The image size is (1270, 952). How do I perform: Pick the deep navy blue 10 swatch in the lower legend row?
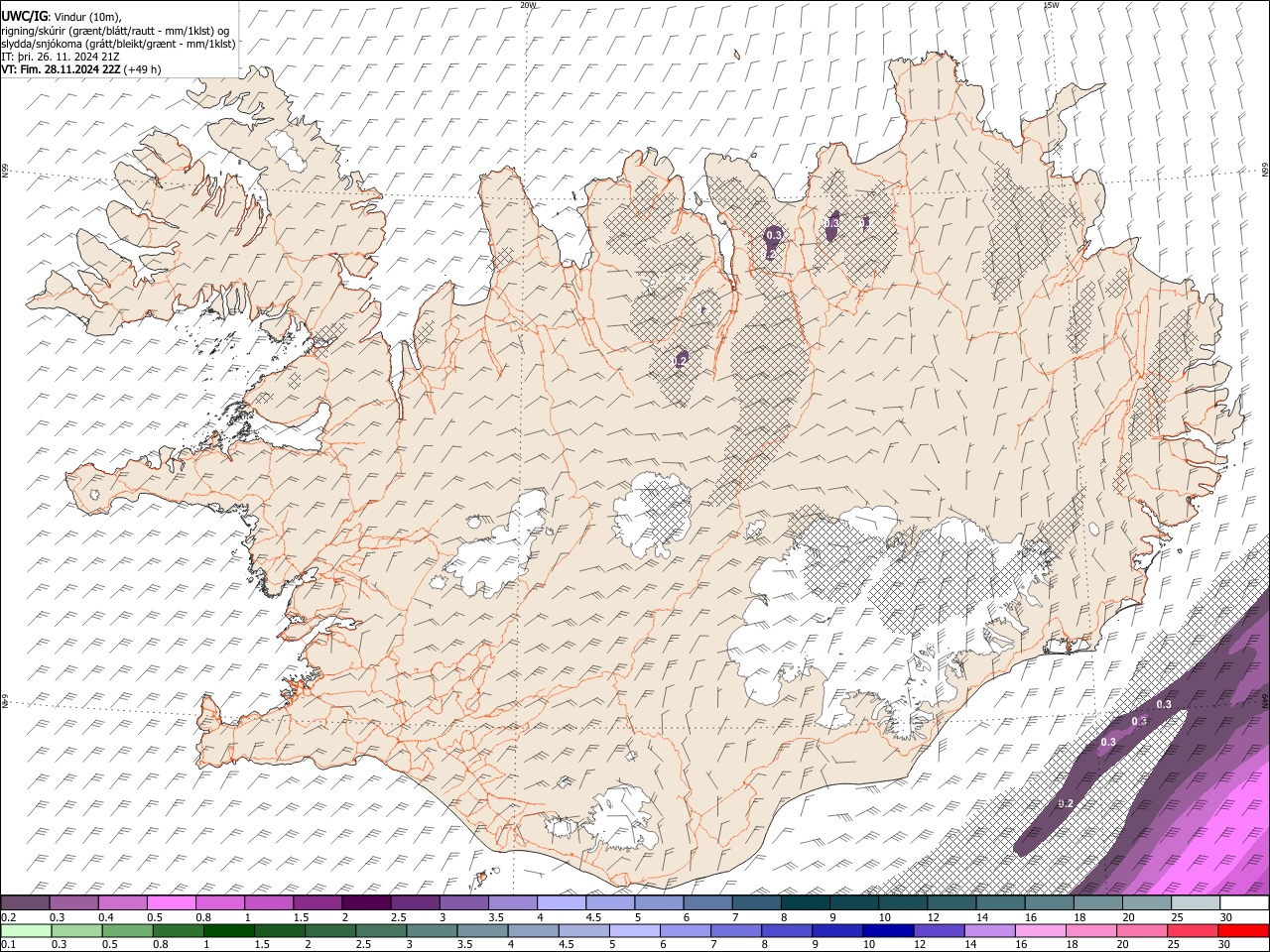click(887, 930)
